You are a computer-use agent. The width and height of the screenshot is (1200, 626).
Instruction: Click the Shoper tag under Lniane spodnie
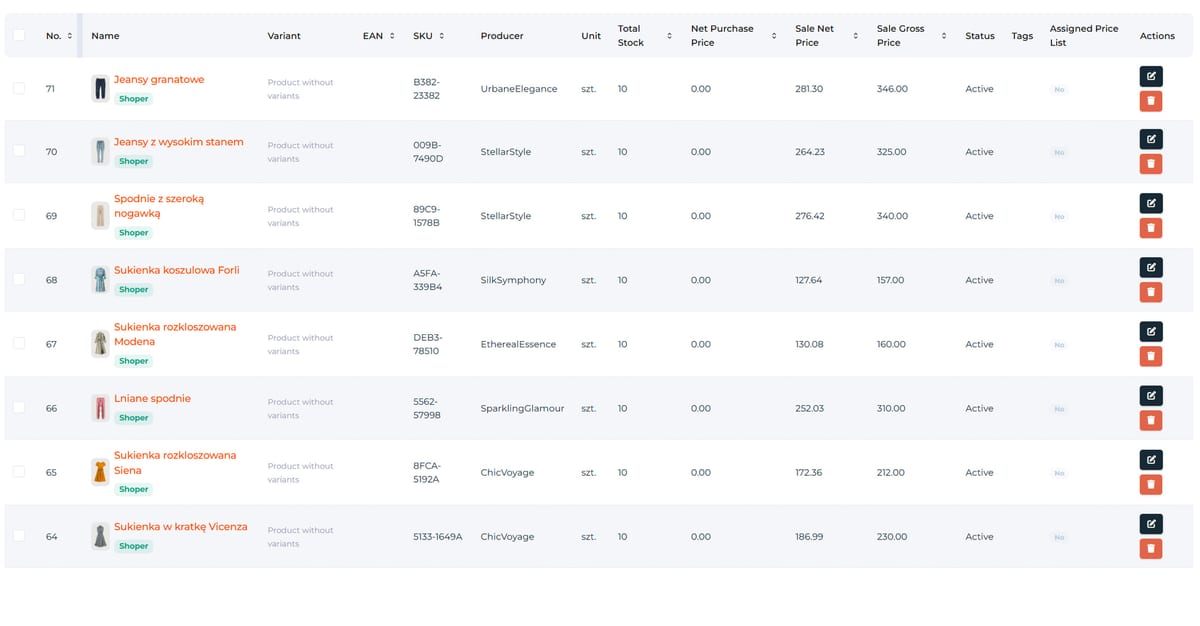[134, 418]
